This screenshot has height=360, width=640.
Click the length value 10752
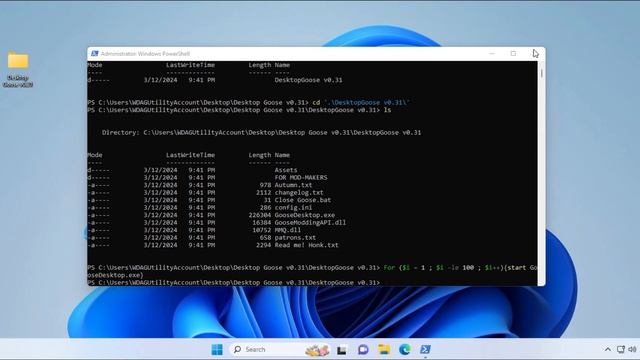click(262, 230)
